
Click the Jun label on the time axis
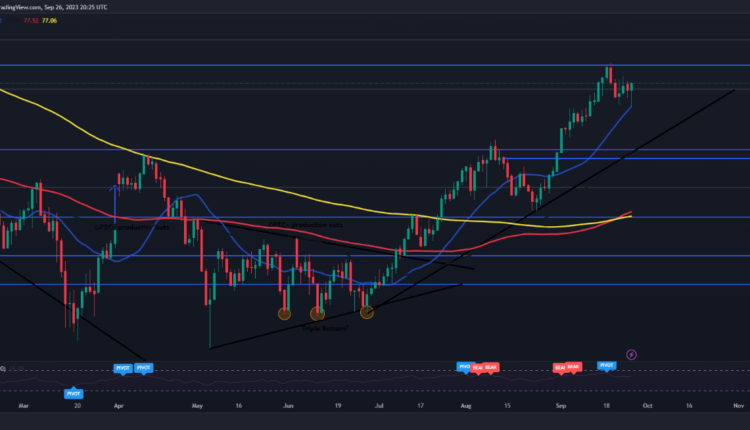[288, 407]
